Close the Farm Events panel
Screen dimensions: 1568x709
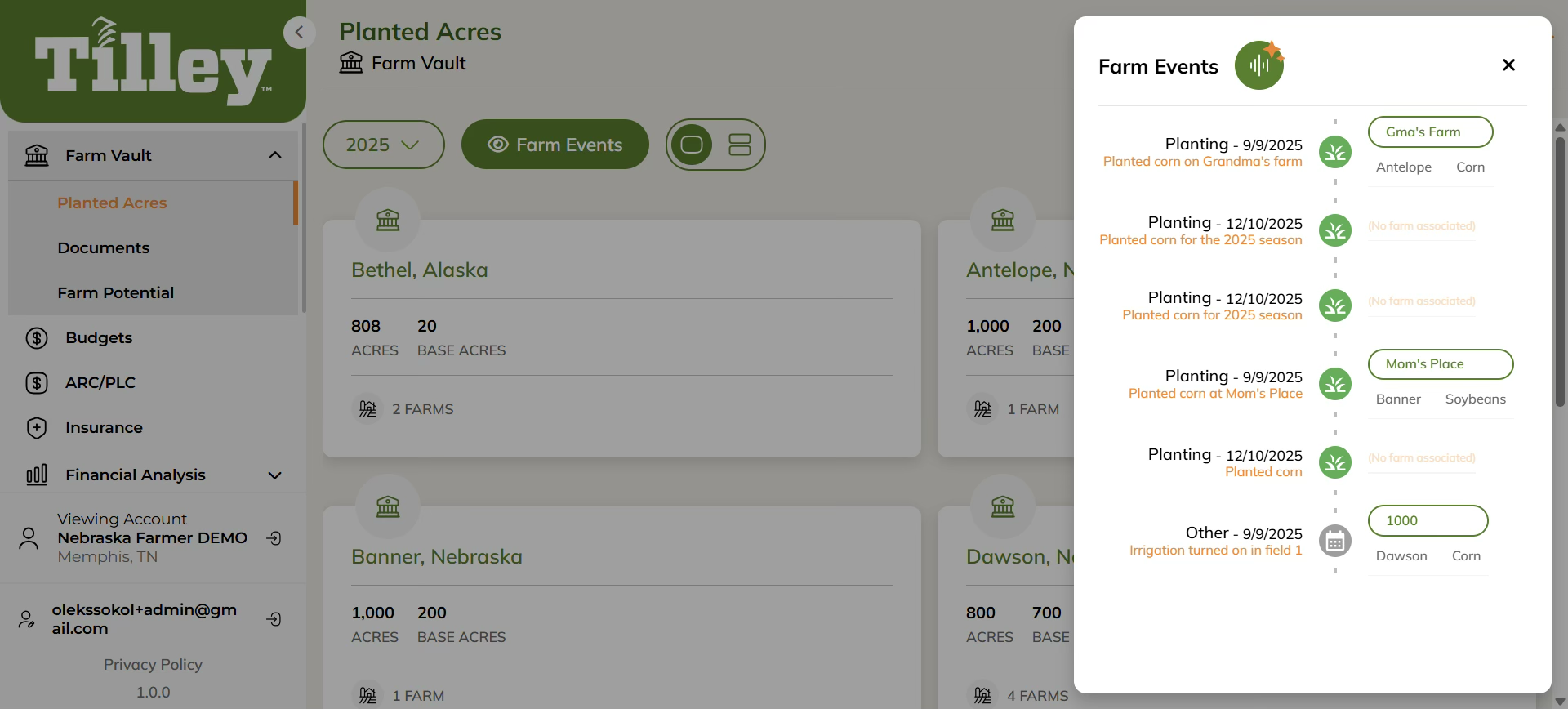click(1508, 65)
